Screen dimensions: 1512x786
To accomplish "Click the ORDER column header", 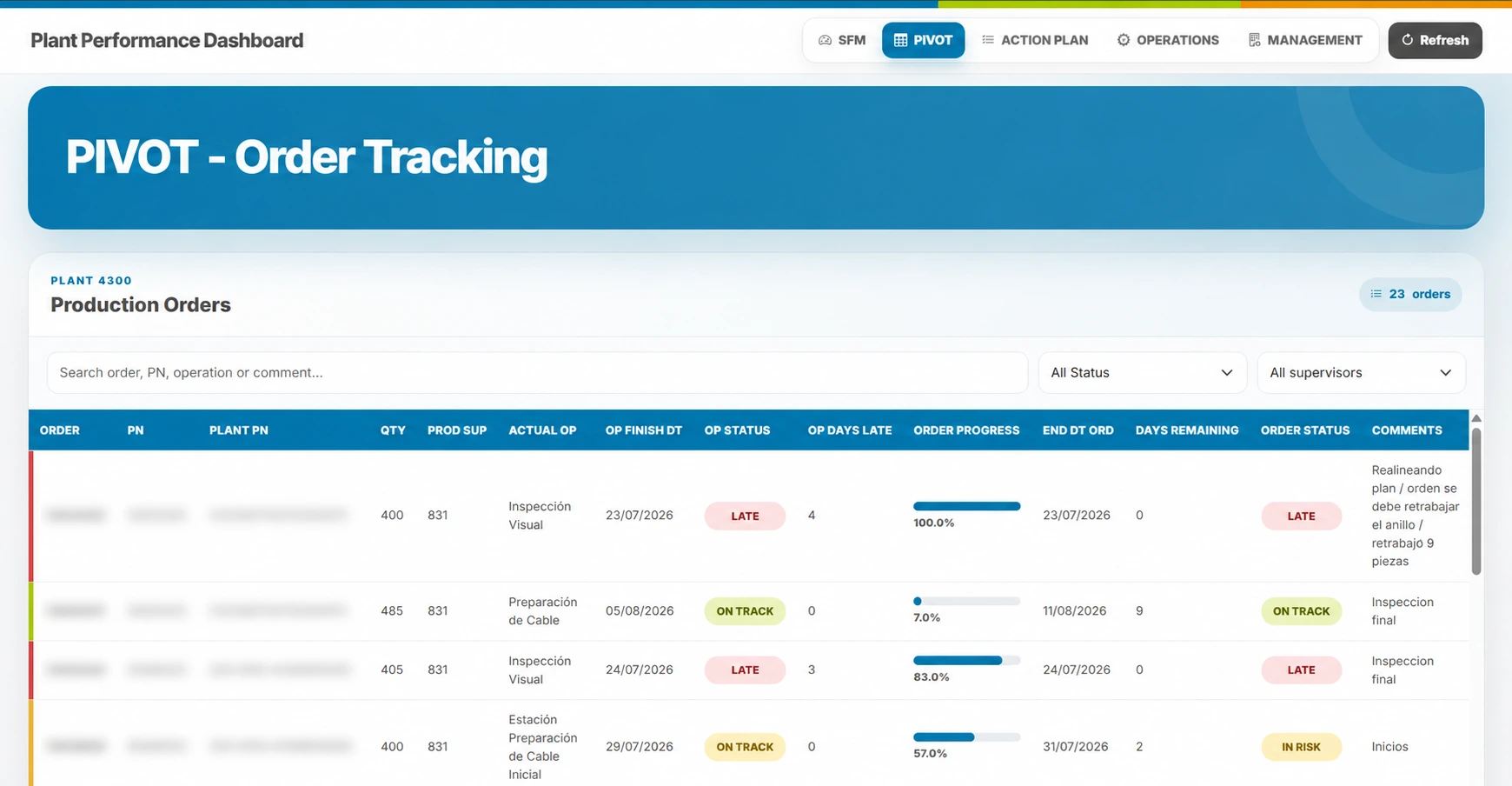I will click(x=60, y=430).
